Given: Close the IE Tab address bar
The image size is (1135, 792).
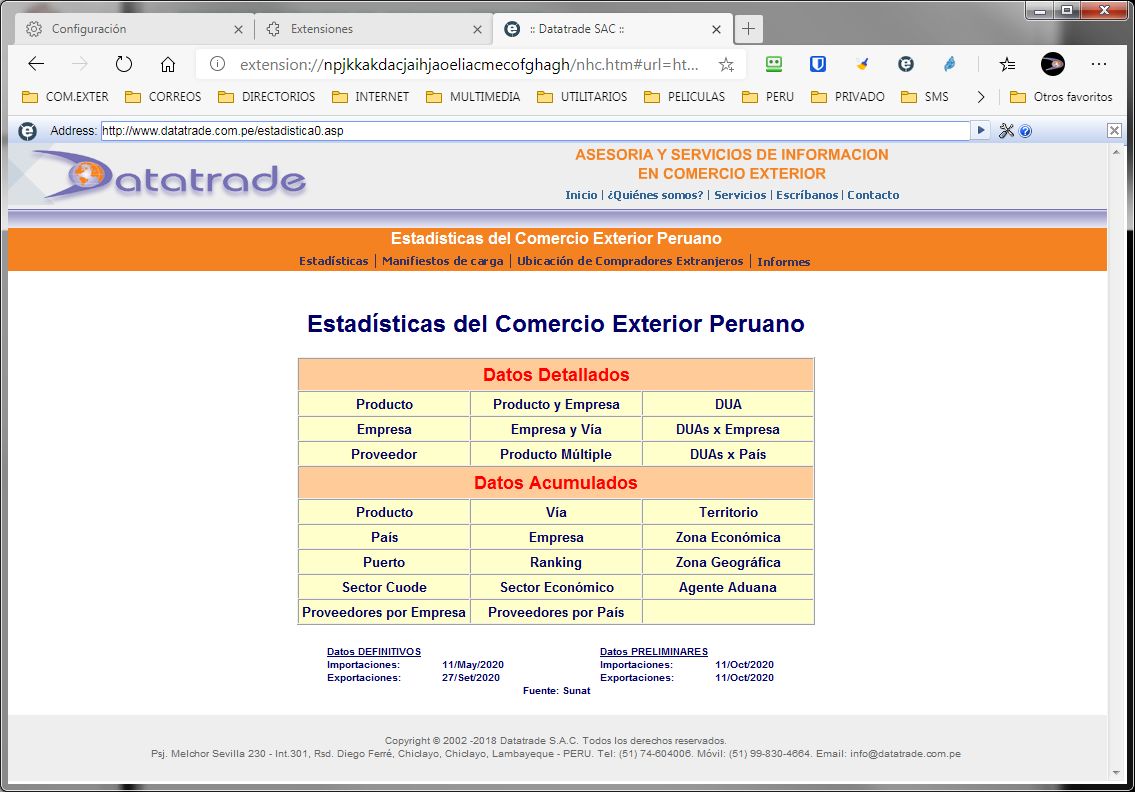Looking at the screenshot, I should [1114, 130].
